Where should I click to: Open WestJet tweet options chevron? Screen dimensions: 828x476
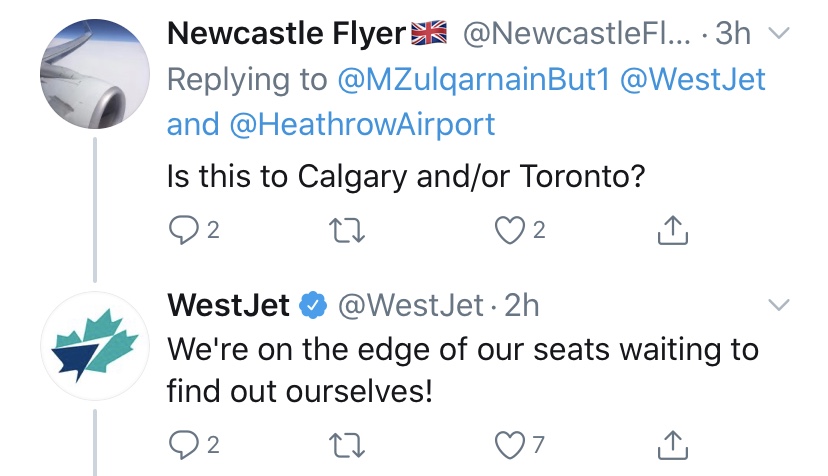pyautogui.click(x=777, y=304)
